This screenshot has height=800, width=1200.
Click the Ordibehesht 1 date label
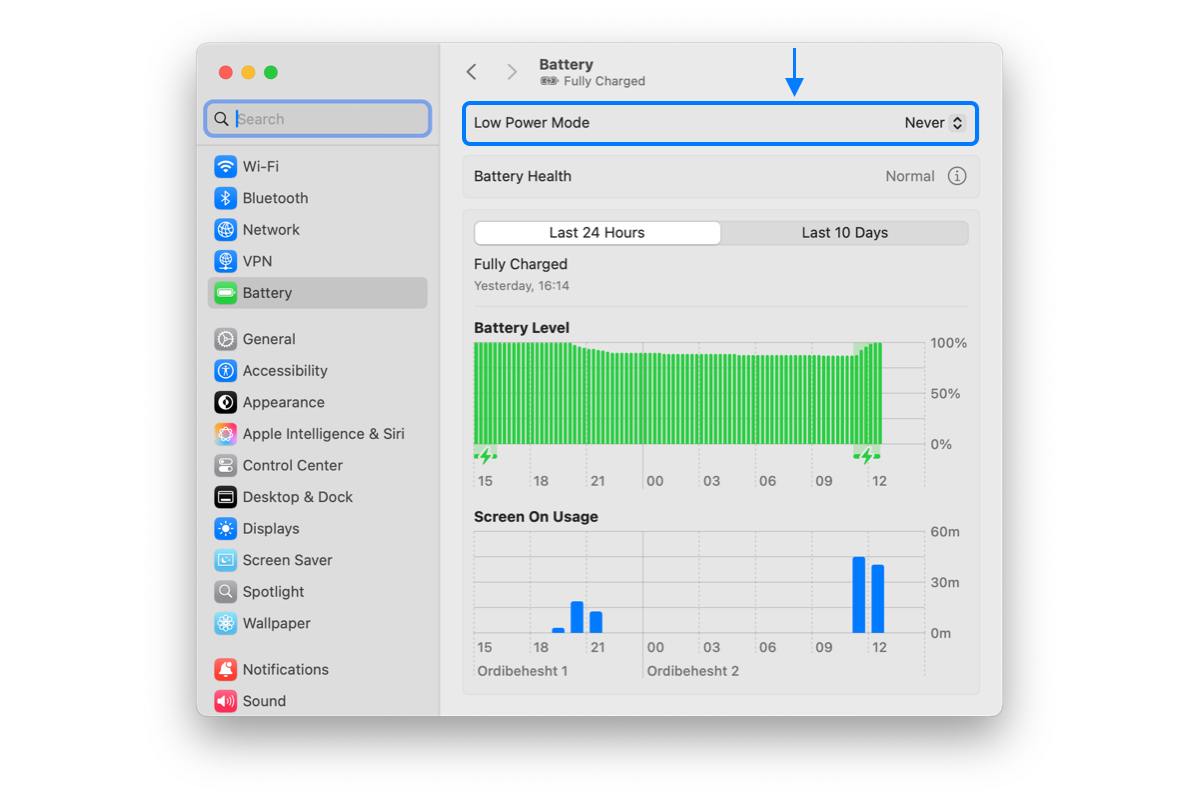pos(523,671)
